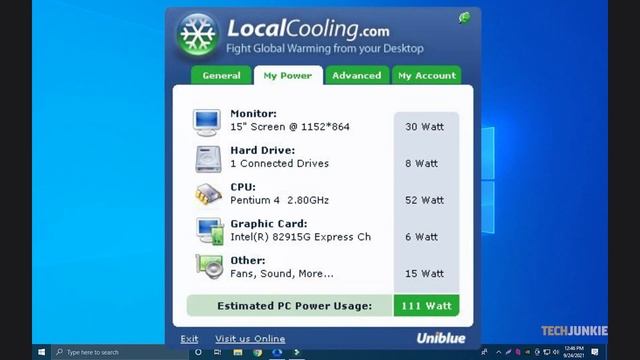Click the blue app icon on the taskbar
640x360 pixels.
pyautogui.click(x=277, y=352)
